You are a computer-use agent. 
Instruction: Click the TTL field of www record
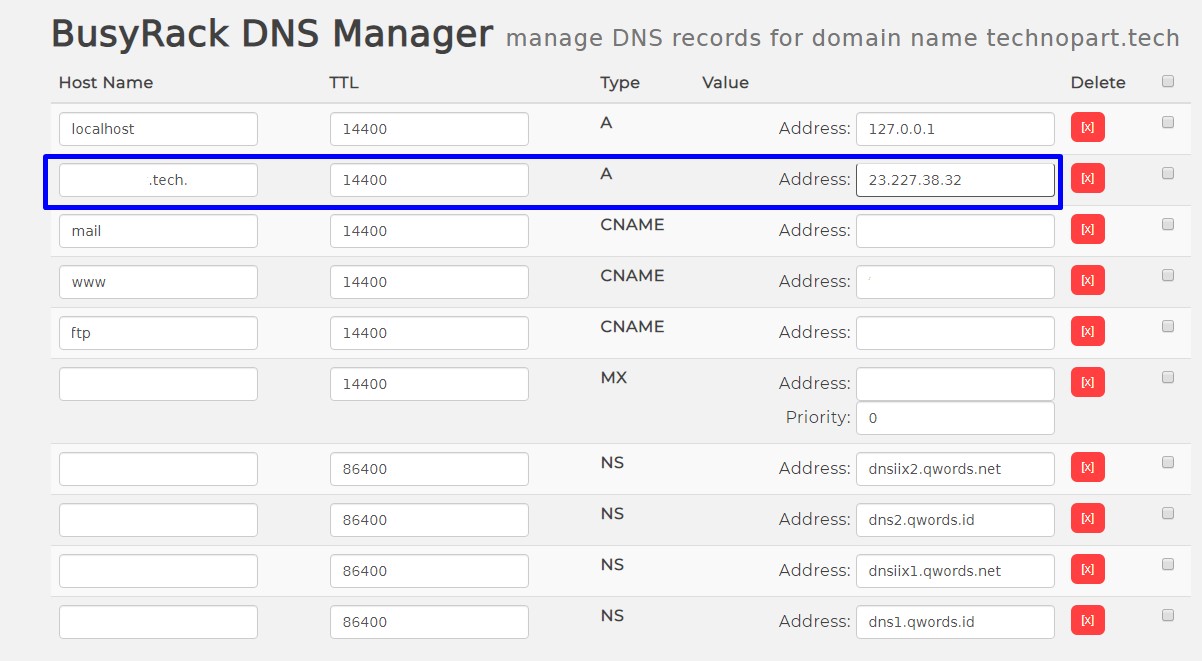[x=429, y=282]
